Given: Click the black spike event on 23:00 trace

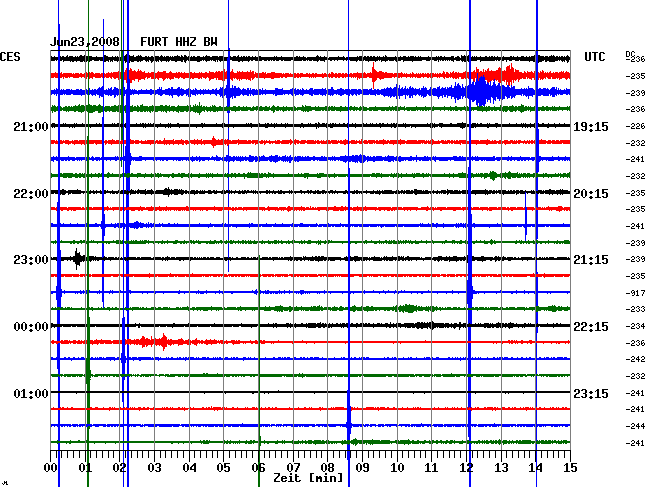Looking at the screenshot, I should click(x=78, y=259).
